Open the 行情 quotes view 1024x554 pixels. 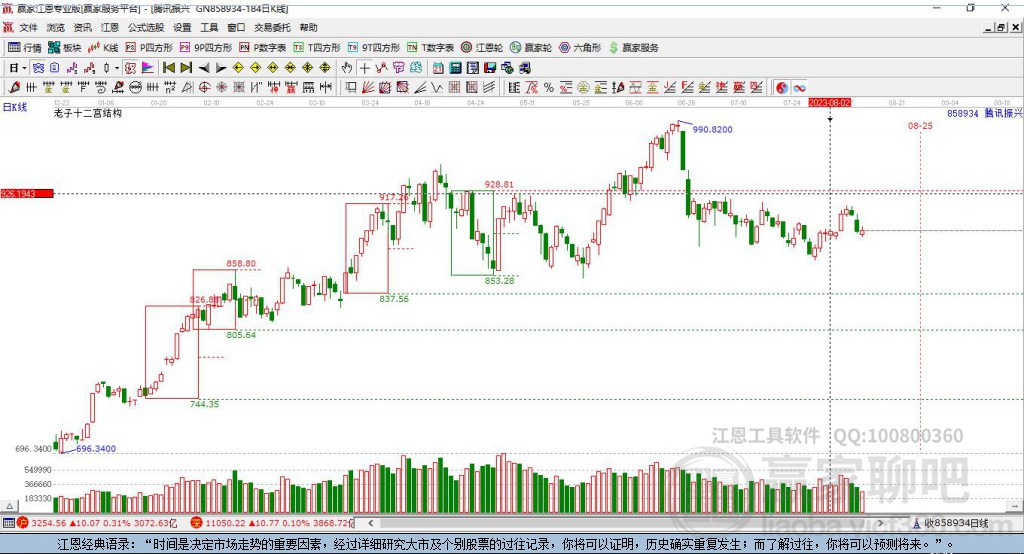25,48
